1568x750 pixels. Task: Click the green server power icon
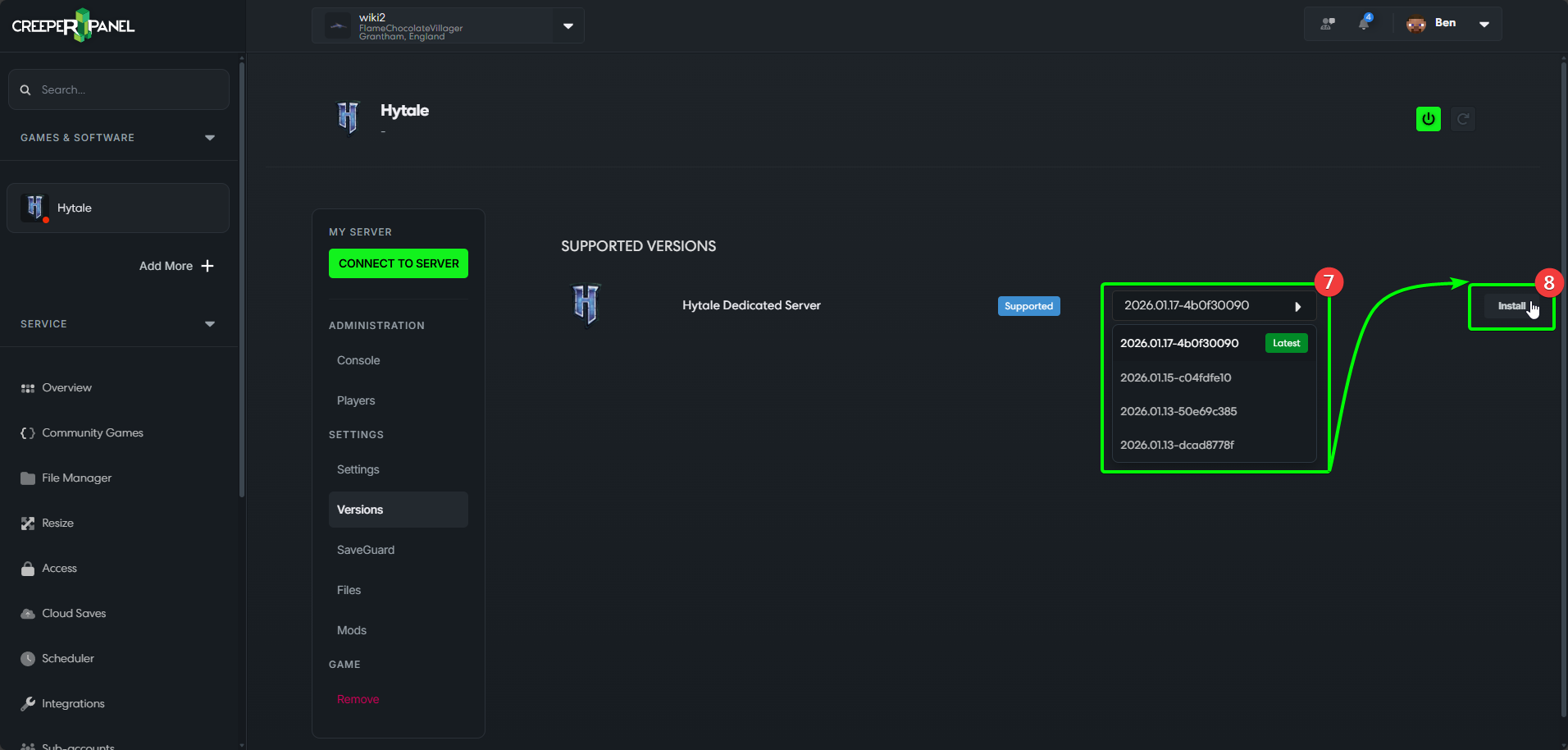(x=1428, y=119)
